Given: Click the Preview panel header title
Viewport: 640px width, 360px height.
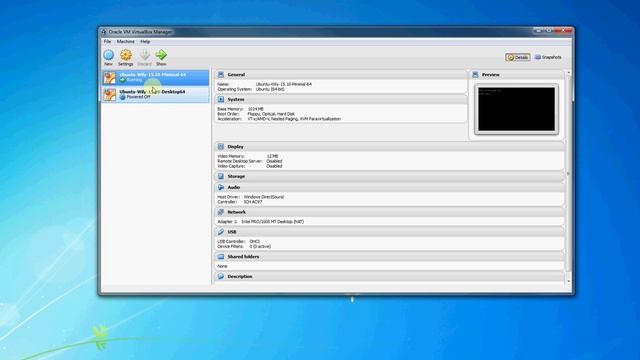Looking at the screenshot, I should tap(491, 75).
